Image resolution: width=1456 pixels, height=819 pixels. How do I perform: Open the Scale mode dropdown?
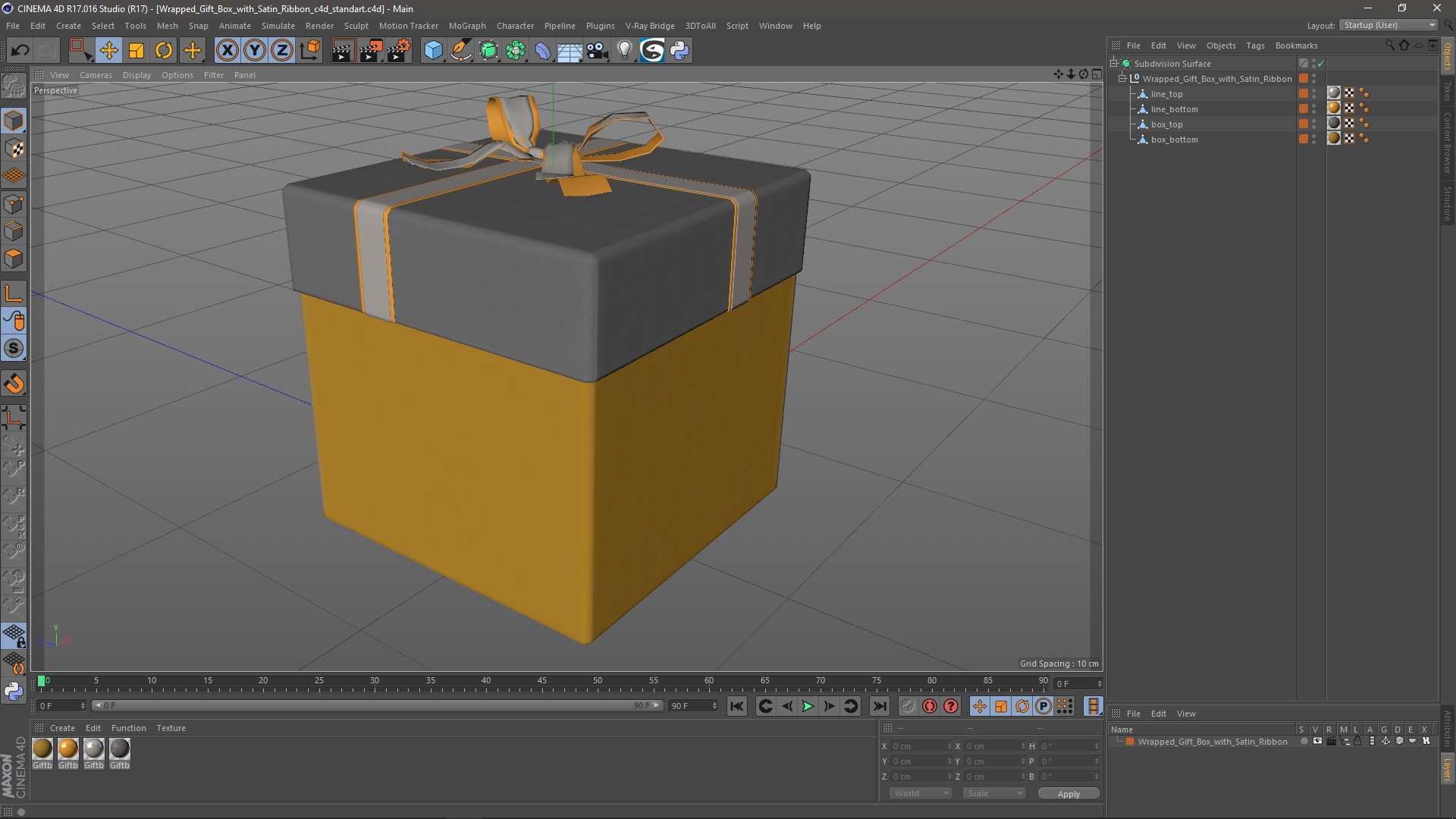[x=994, y=793]
